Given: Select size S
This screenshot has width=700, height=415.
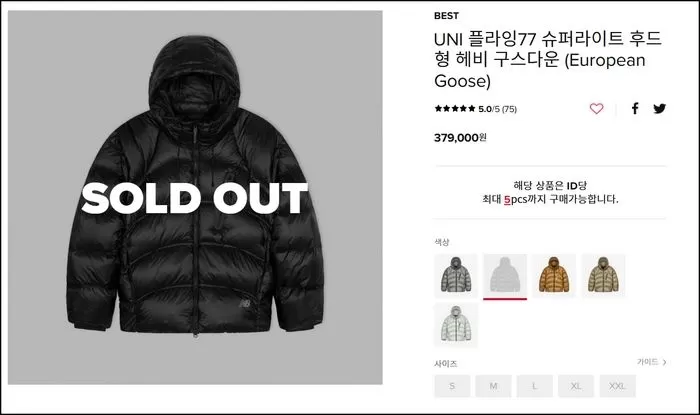Looking at the screenshot, I should point(452,386).
